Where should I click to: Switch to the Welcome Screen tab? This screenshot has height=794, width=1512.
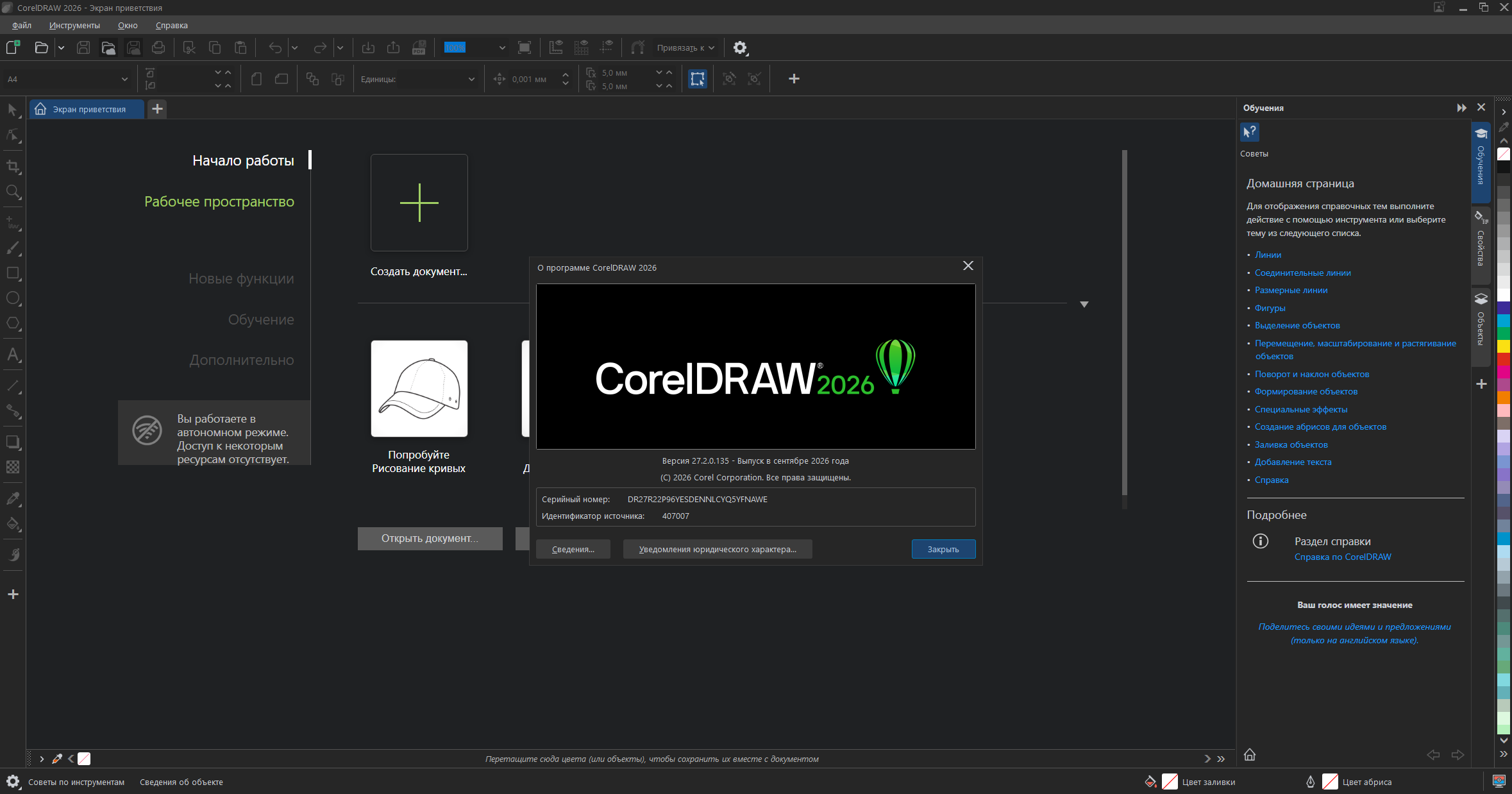pyautogui.click(x=87, y=109)
